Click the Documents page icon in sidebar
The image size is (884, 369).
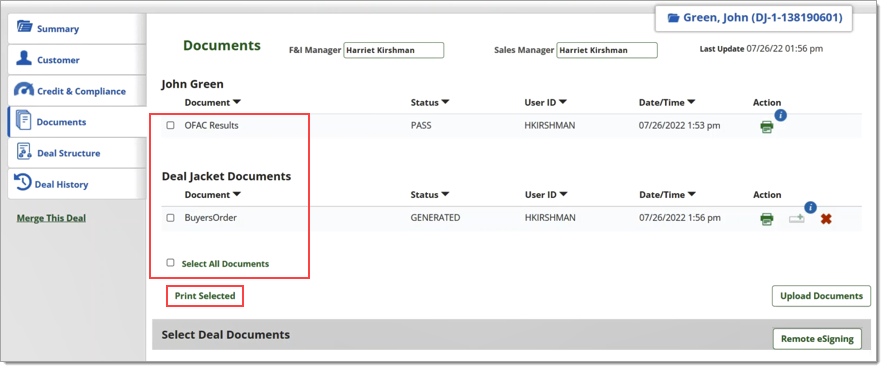[x=24, y=121]
